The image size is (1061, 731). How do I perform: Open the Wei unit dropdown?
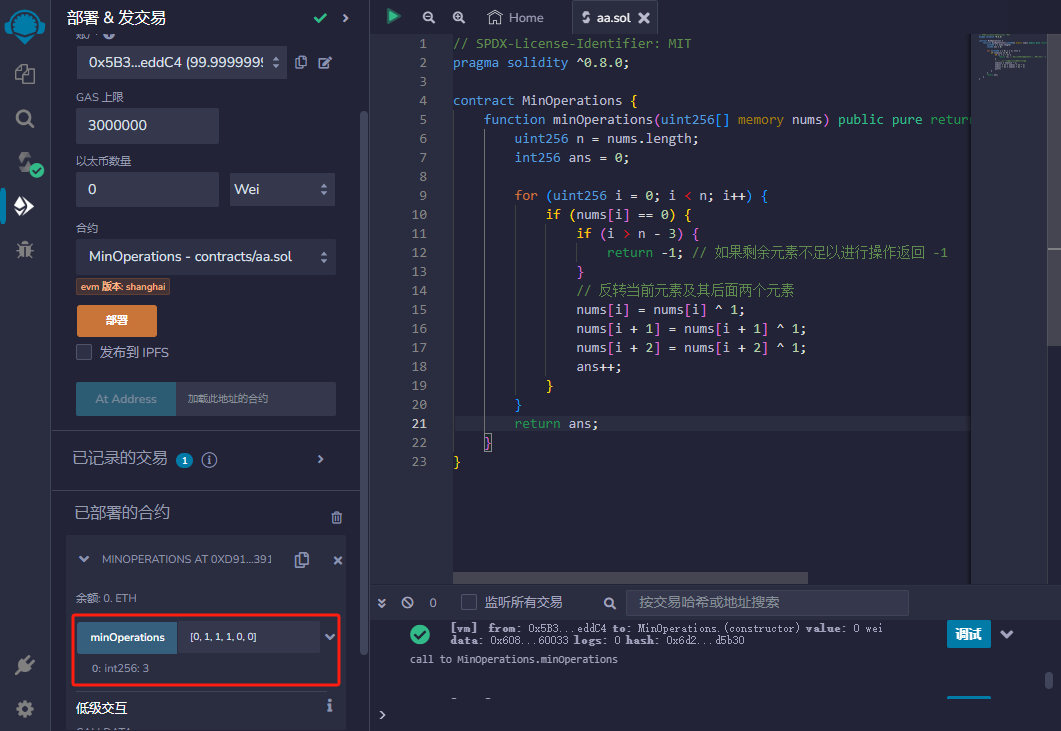[282, 190]
